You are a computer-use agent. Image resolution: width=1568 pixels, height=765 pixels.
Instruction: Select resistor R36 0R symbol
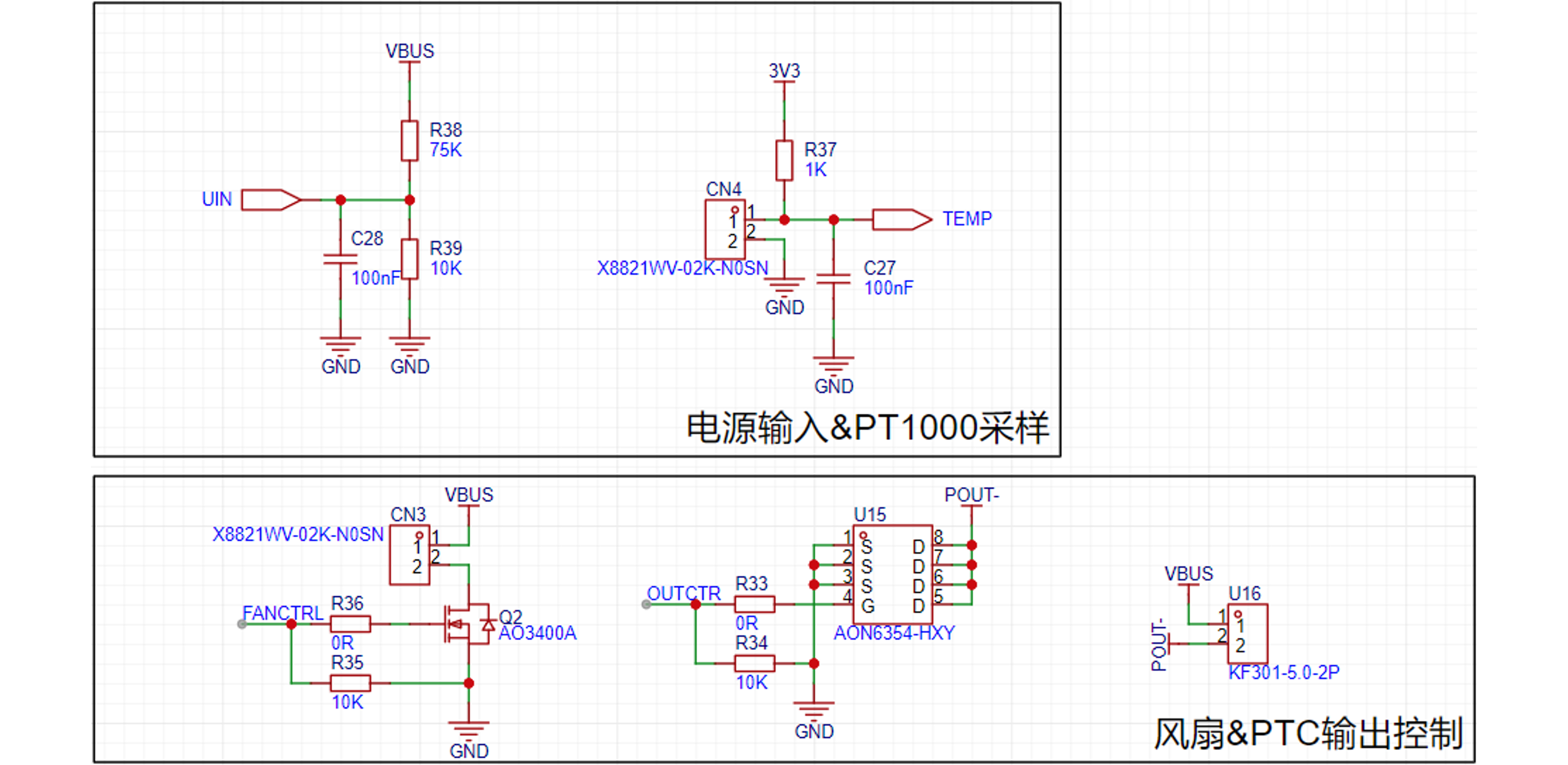pos(350,624)
